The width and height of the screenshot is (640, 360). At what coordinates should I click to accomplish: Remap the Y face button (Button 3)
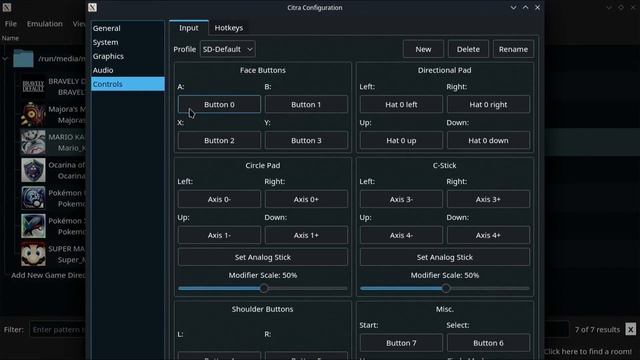(306, 140)
